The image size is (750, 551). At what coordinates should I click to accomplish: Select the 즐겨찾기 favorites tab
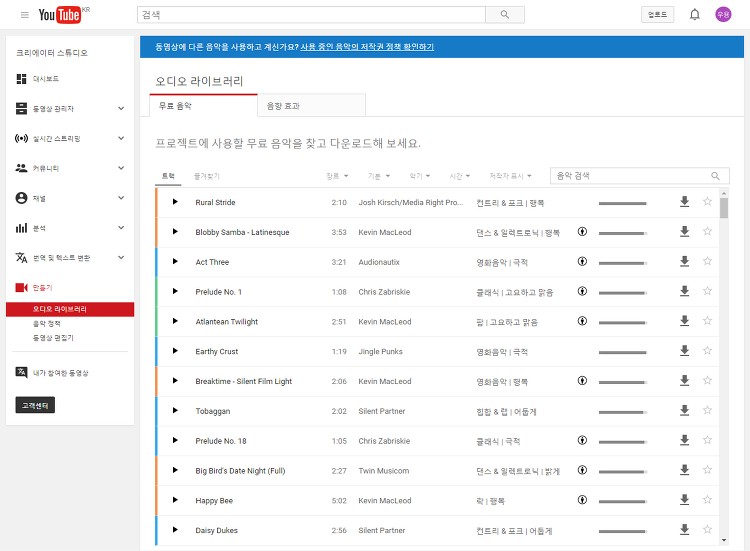pyautogui.click(x=207, y=176)
